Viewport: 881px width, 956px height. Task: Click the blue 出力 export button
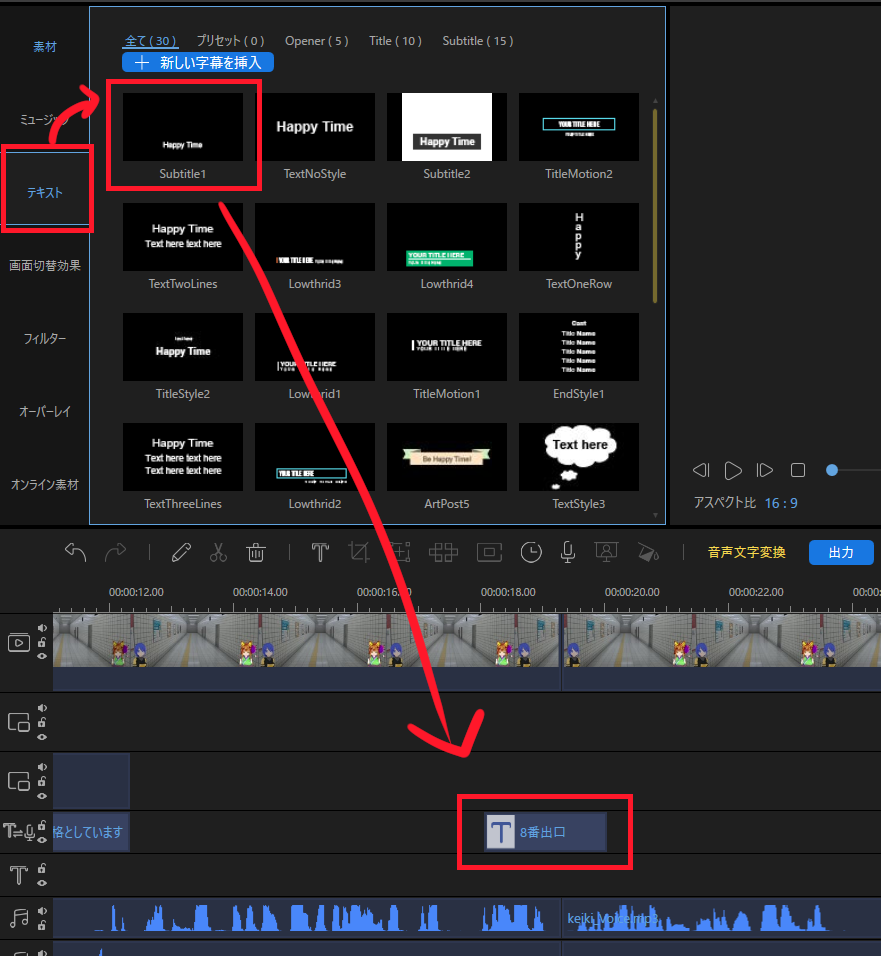(841, 552)
